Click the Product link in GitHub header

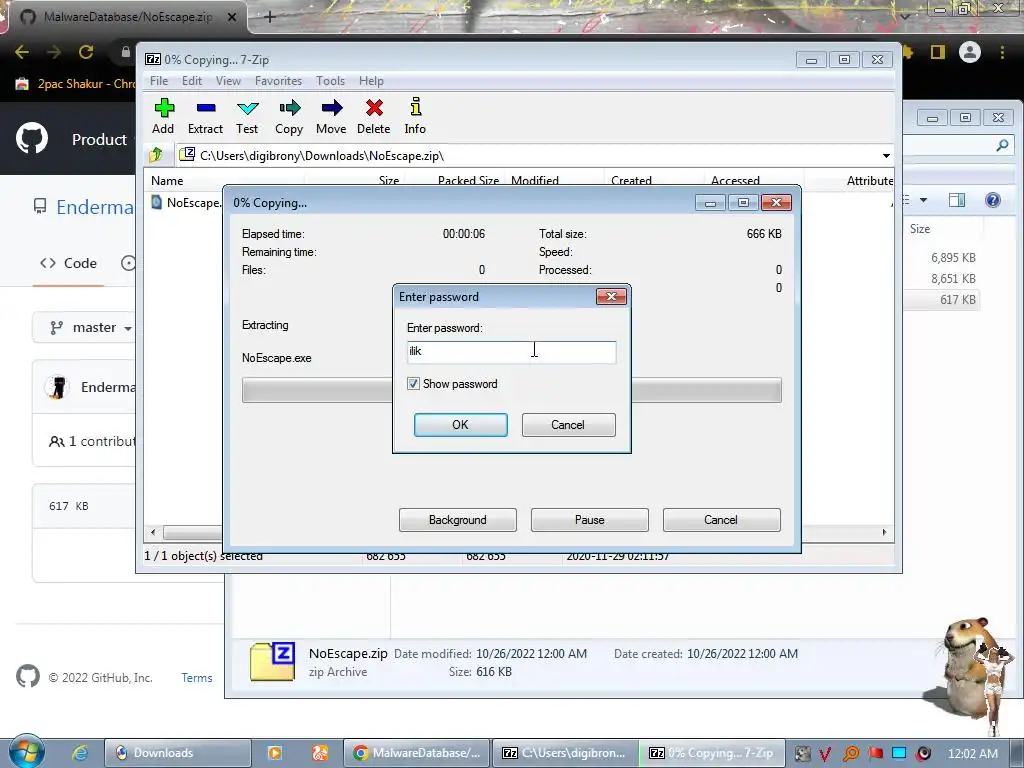[x=99, y=139]
